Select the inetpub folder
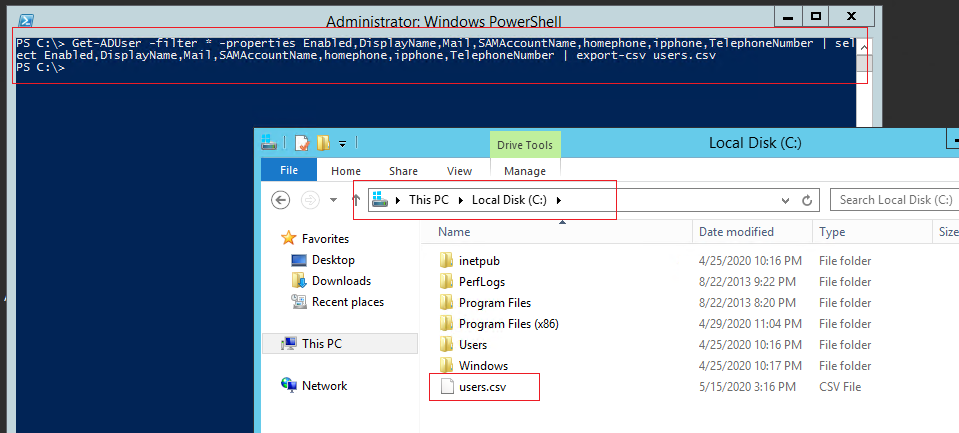Image resolution: width=959 pixels, height=433 pixels. coord(480,261)
